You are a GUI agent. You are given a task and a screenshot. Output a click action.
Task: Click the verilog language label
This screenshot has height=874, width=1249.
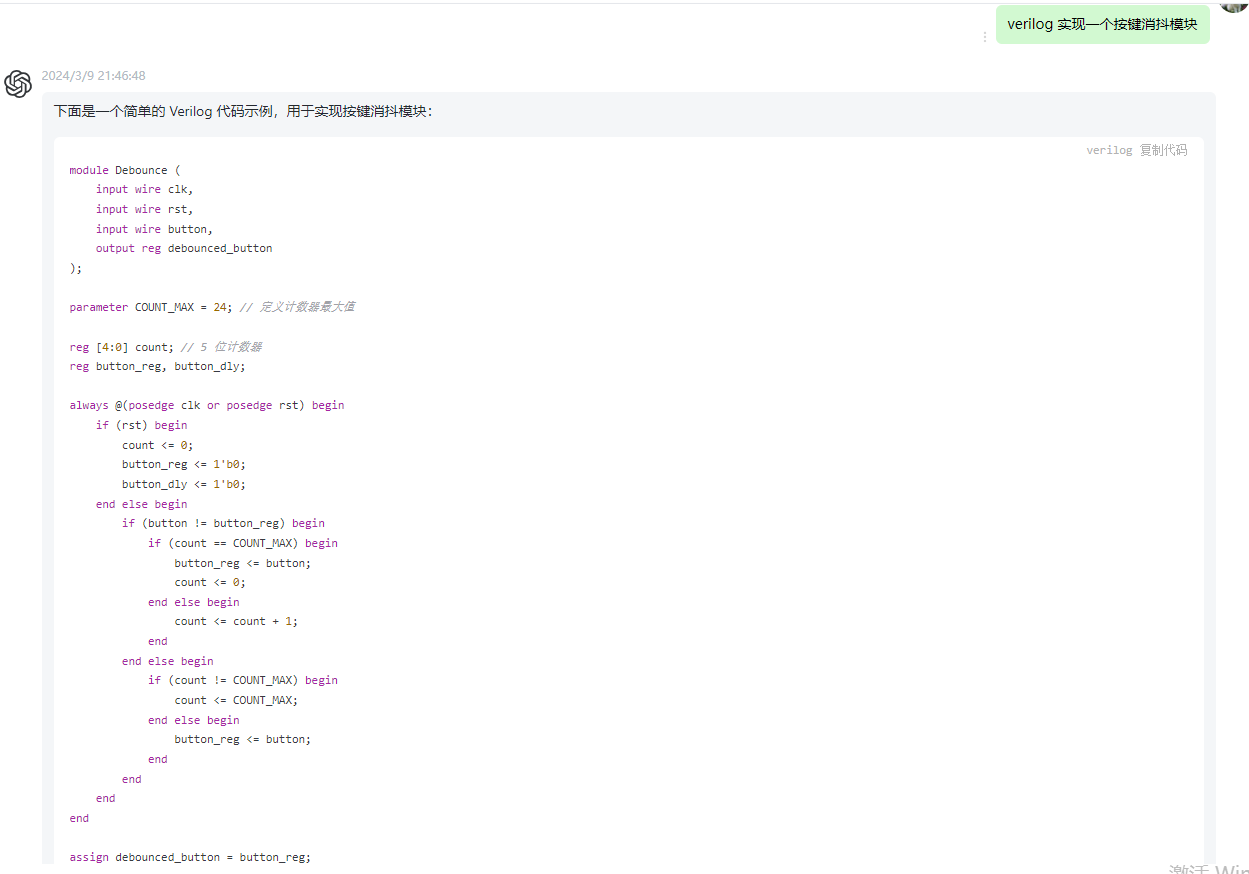point(1109,150)
